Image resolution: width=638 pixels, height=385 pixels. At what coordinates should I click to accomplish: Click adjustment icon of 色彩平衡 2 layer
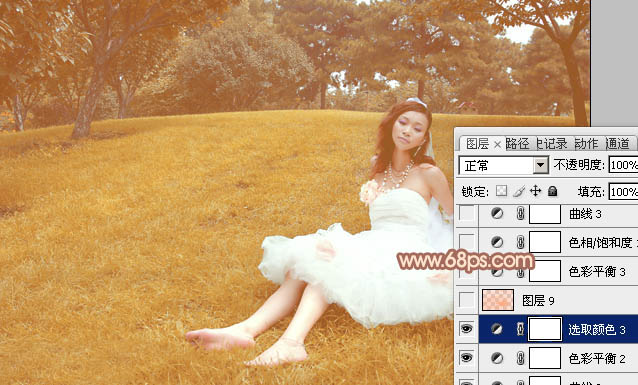(x=497, y=358)
